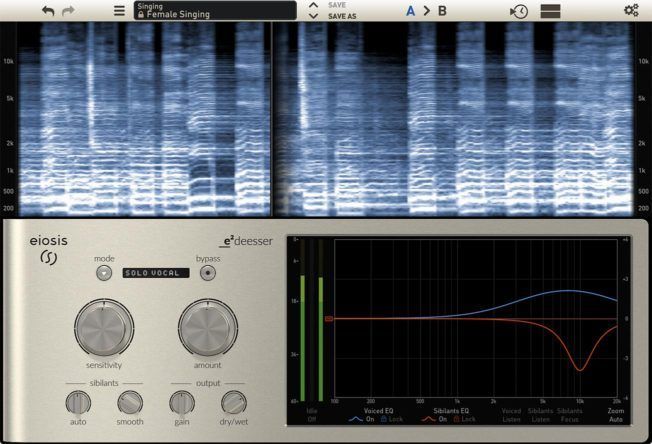Open the settings gears icon

pyautogui.click(x=631, y=10)
